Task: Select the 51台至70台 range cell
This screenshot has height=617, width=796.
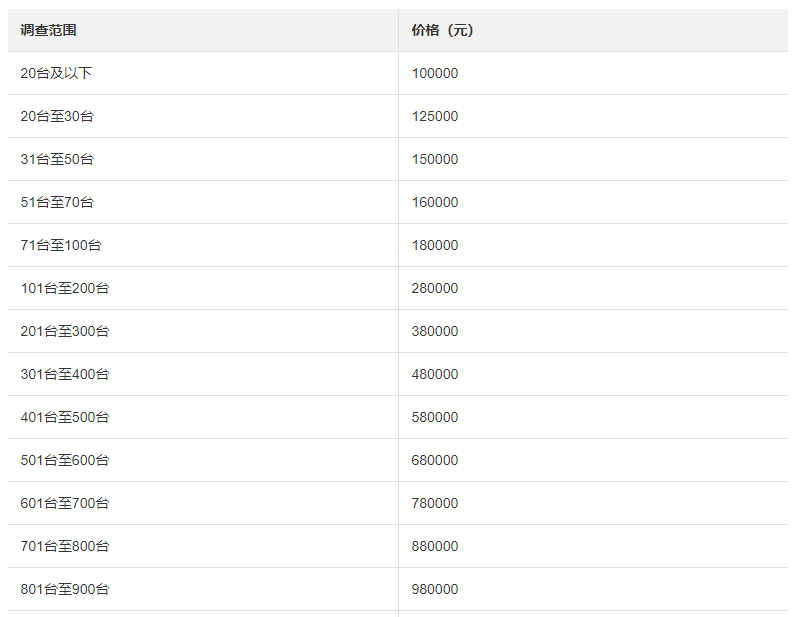Action: [57, 202]
